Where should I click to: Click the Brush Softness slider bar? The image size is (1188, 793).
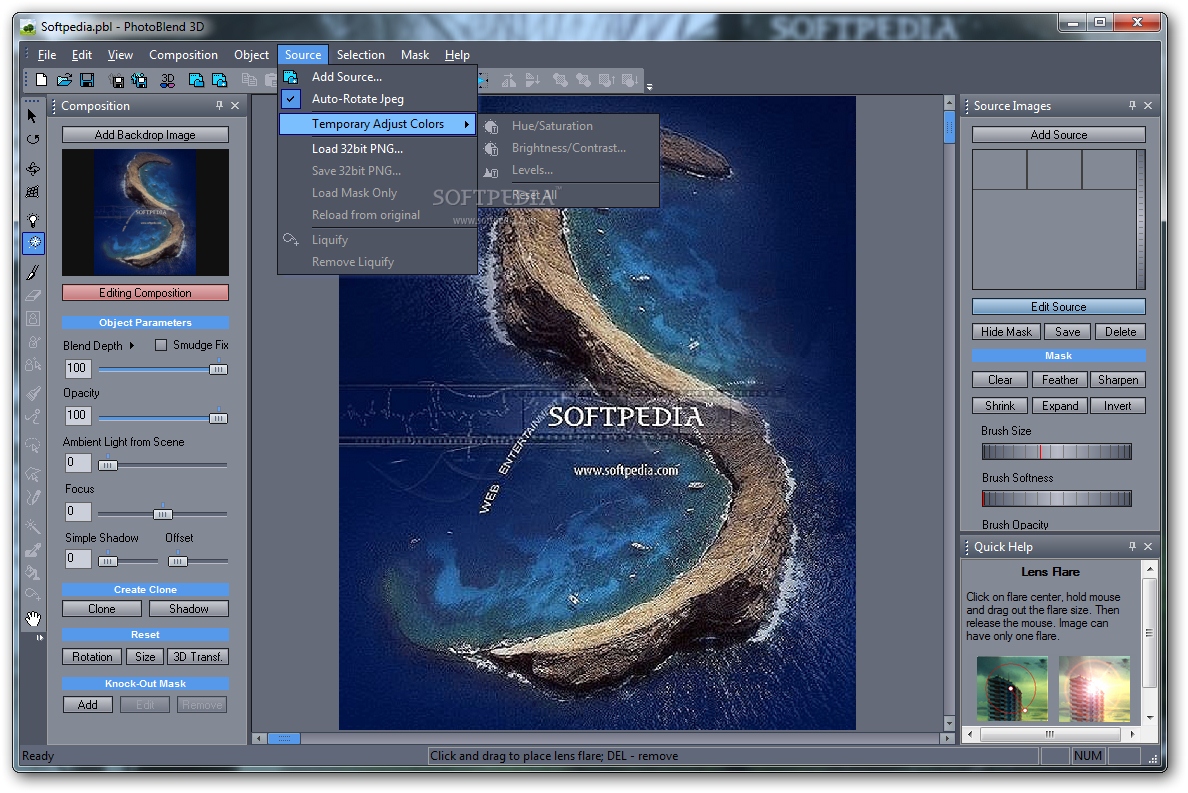click(1056, 498)
